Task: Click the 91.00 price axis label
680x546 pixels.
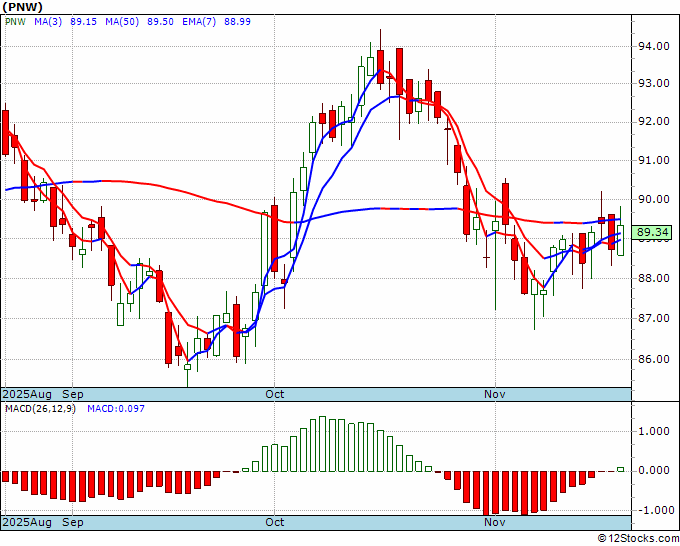Action: click(x=653, y=160)
